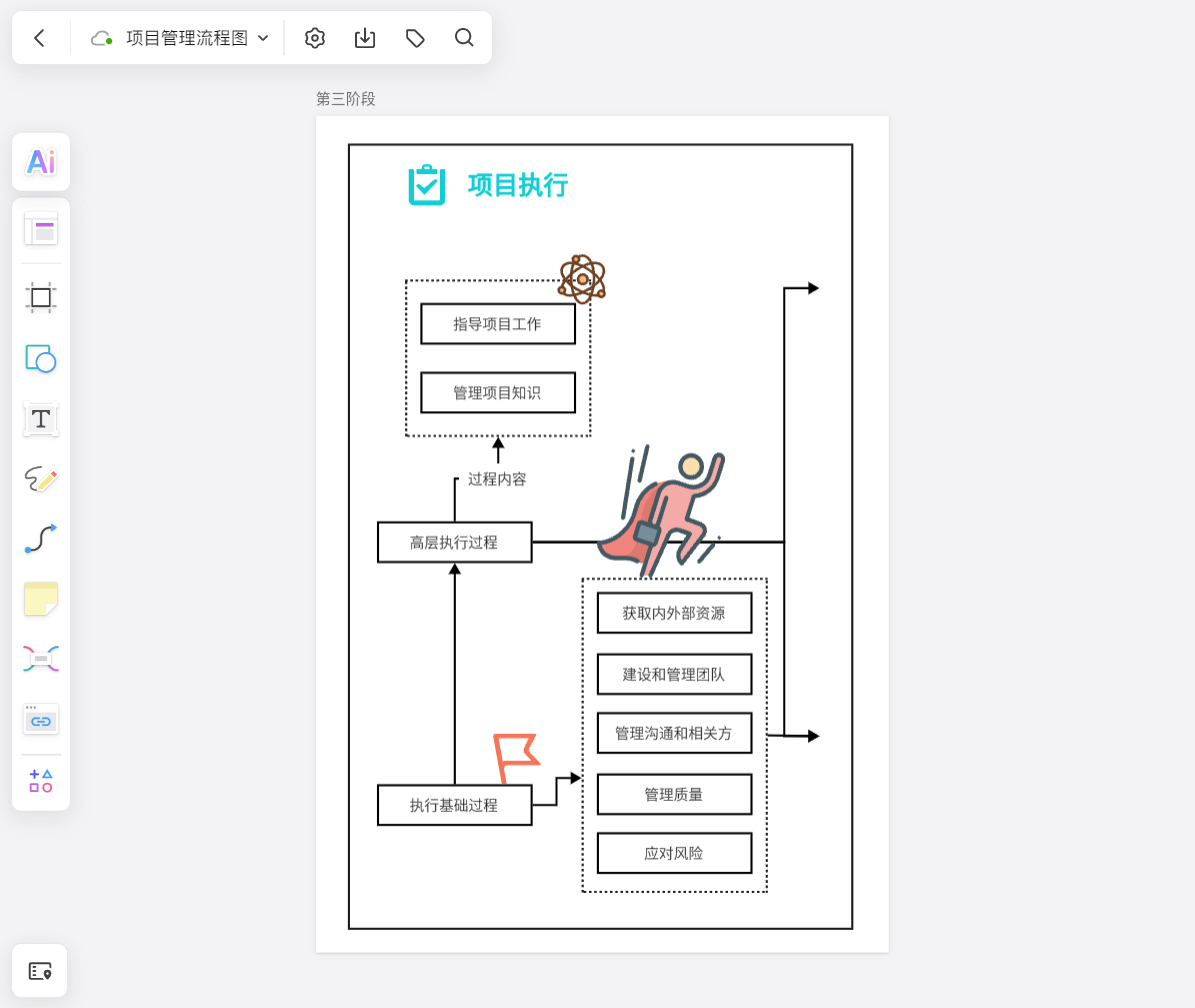Select the 管理项目知识 box
1195x1008 pixels.
(498, 392)
